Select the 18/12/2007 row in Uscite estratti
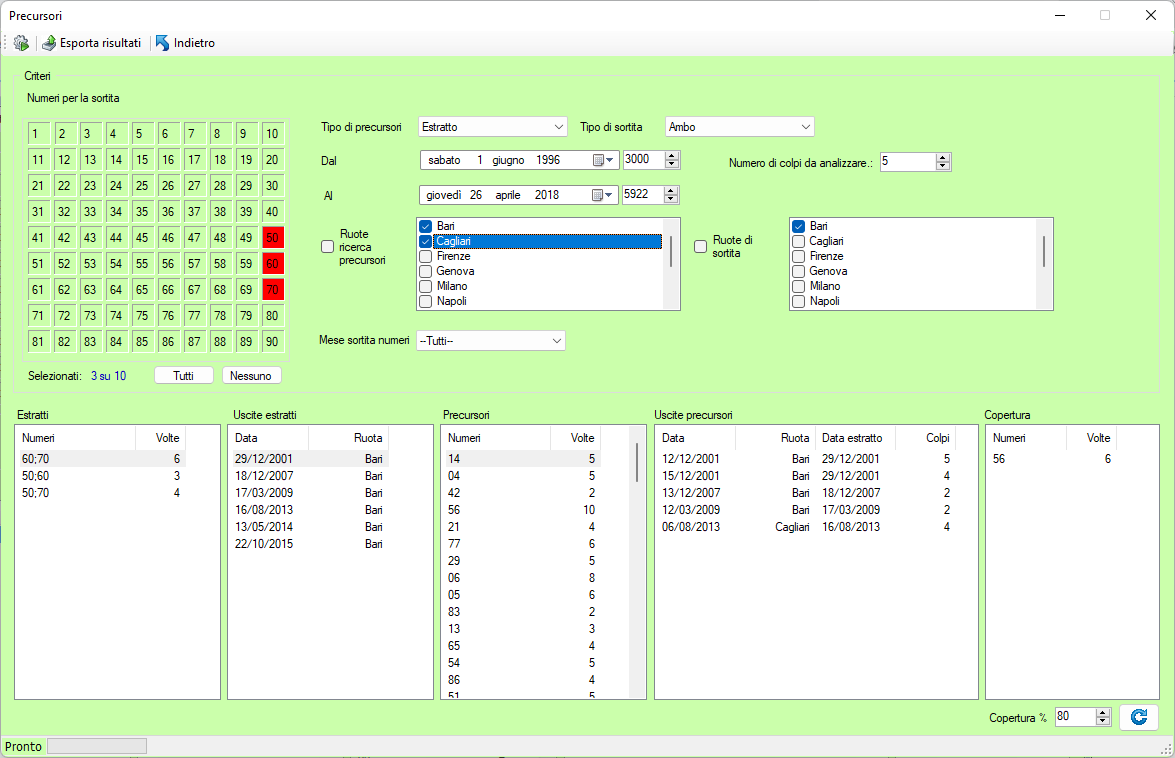The image size is (1175, 758). pos(309,476)
